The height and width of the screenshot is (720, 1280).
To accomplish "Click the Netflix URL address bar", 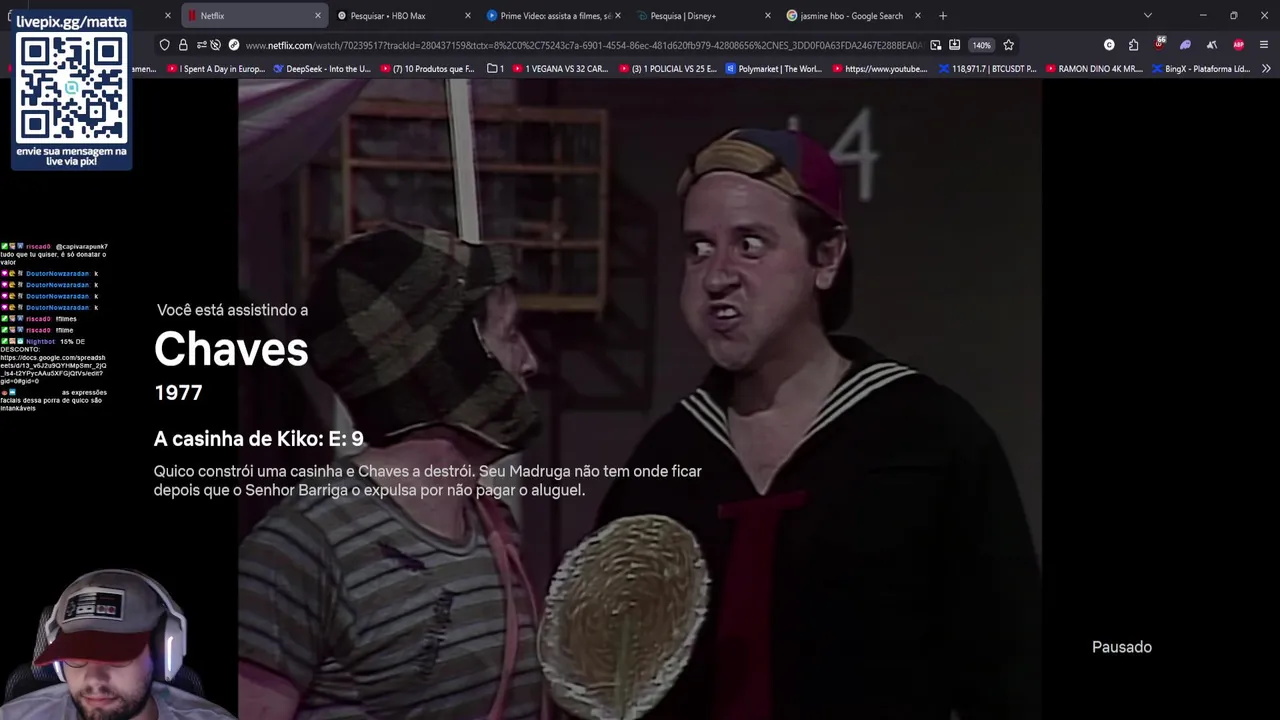I will (583, 45).
